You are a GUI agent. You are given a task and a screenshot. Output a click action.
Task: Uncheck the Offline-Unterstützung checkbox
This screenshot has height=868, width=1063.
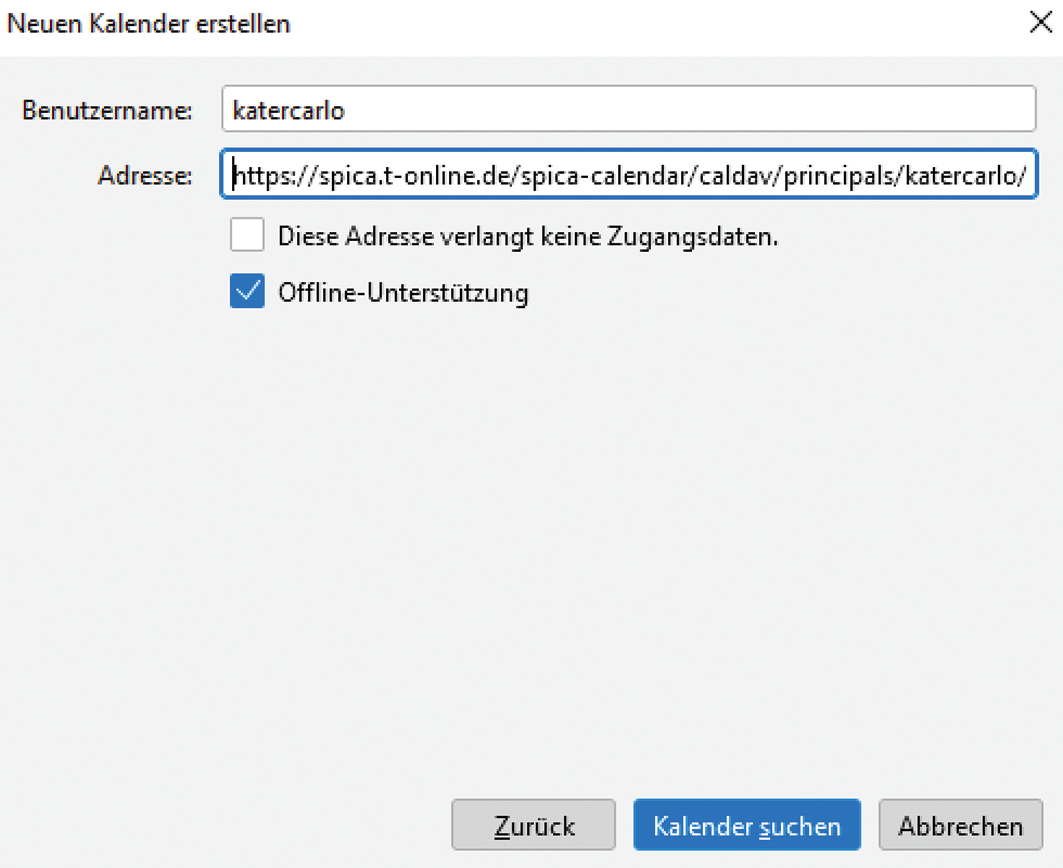tap(247, 292)
